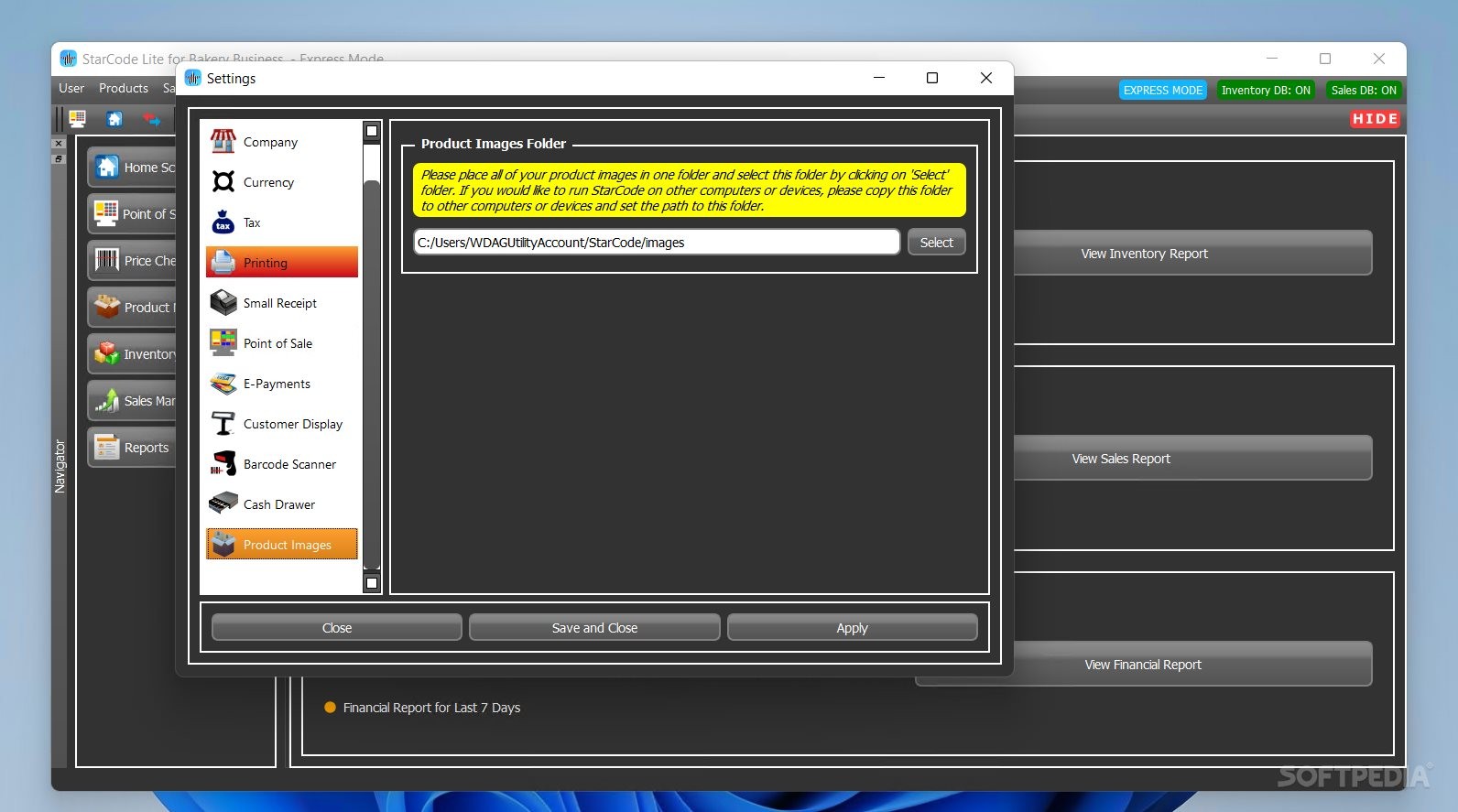
Task: Open Customer Display settings icon
Action: [x=223, y=424]
